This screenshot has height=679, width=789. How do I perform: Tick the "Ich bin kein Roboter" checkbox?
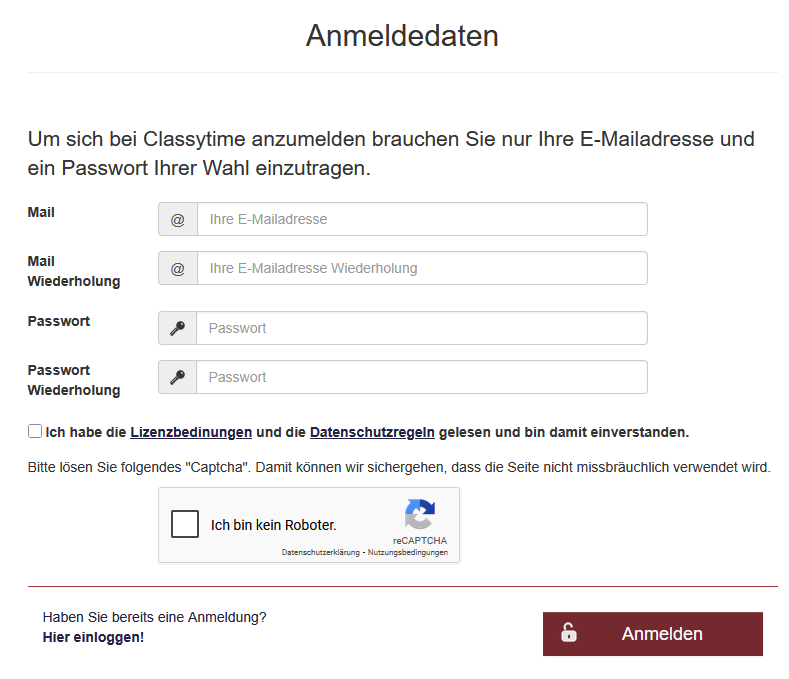coord(185,524)
